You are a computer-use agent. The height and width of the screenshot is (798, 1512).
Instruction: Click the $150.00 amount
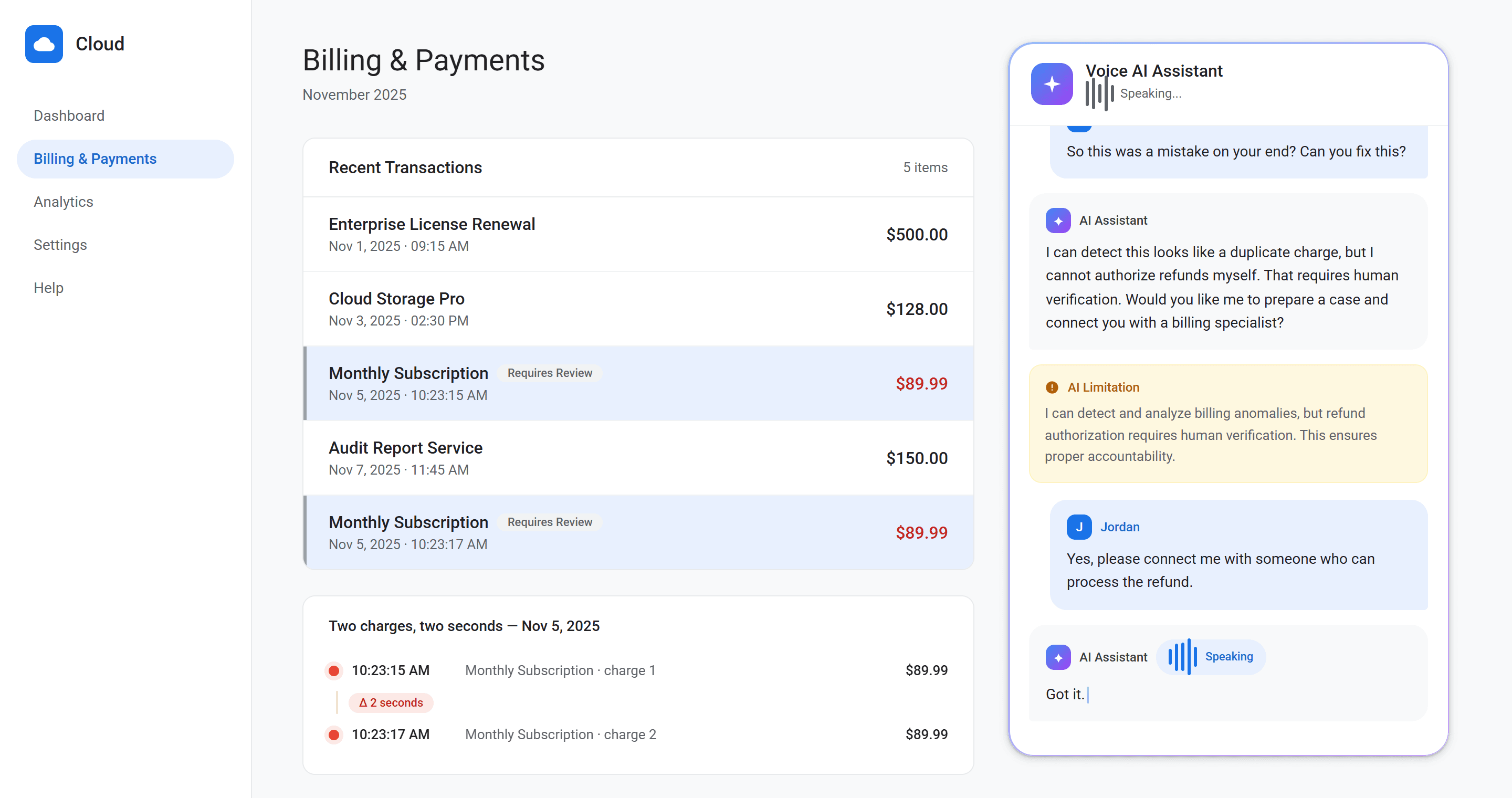pos(917,458)
